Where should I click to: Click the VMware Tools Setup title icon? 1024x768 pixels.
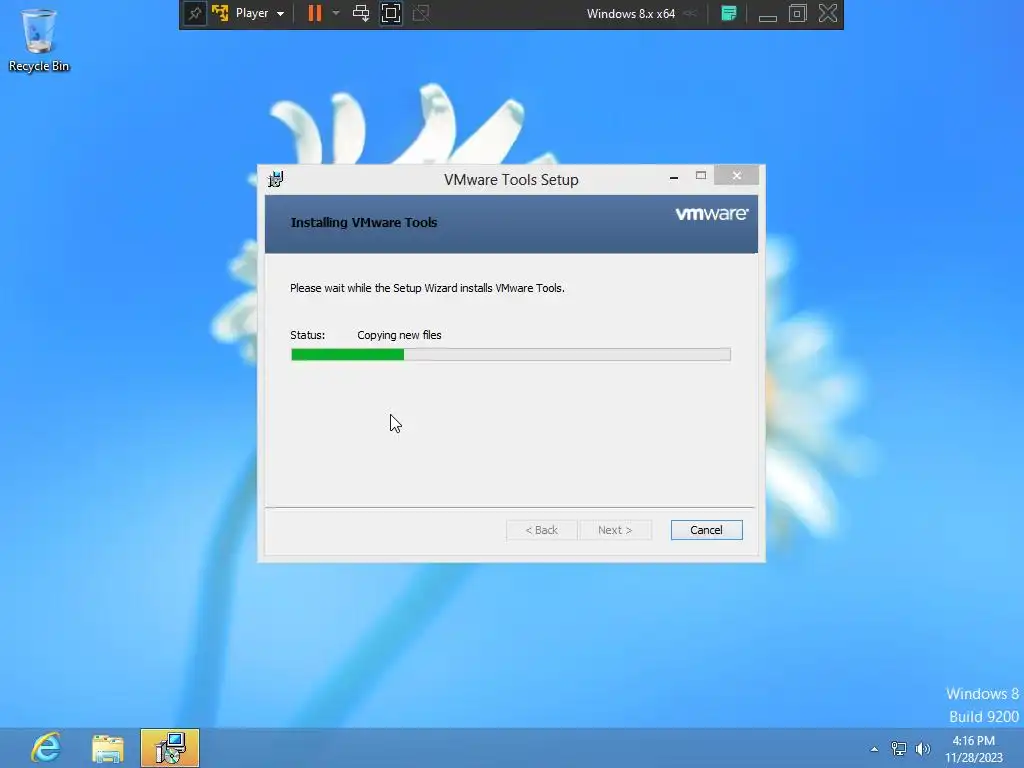pos(276,179)
